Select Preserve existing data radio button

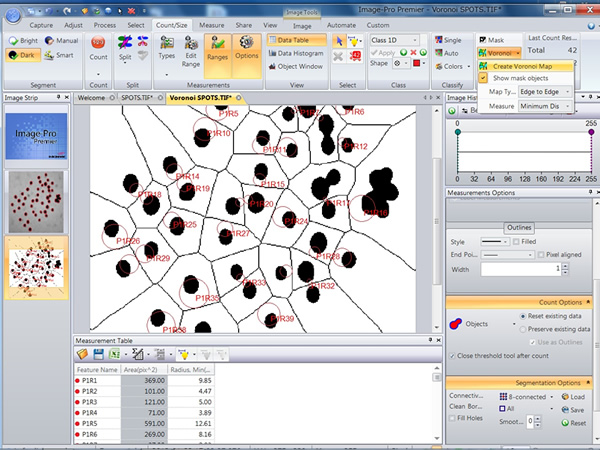point(523,329)
